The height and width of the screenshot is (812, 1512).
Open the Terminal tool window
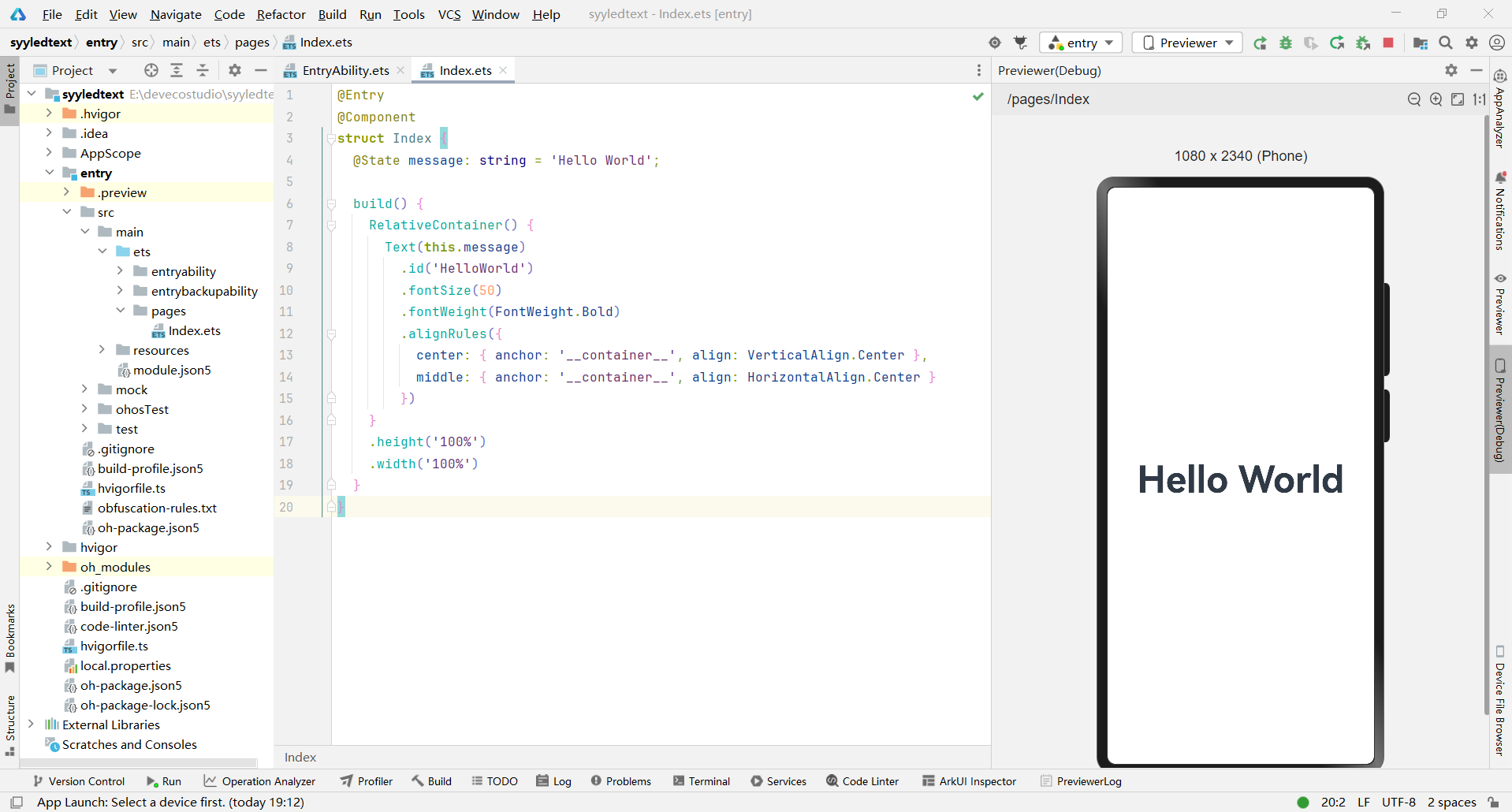pyautogui.click(x=702, y=781)
